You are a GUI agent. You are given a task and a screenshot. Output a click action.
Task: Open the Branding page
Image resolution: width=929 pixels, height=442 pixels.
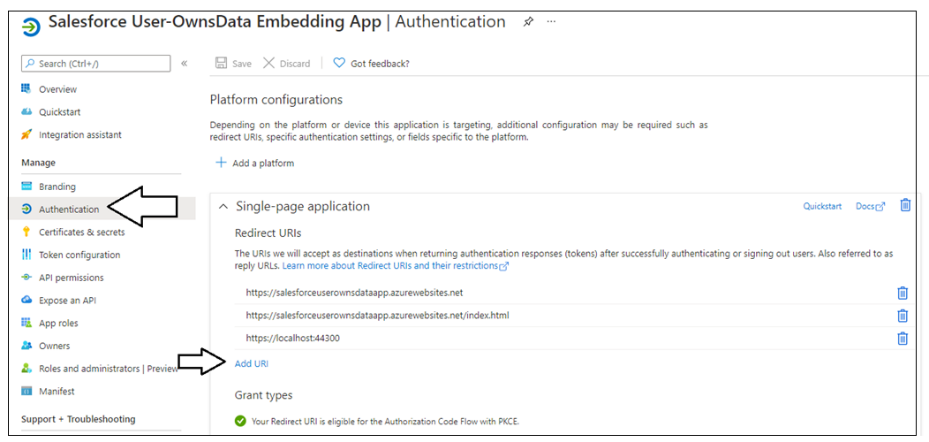point(57,187)
